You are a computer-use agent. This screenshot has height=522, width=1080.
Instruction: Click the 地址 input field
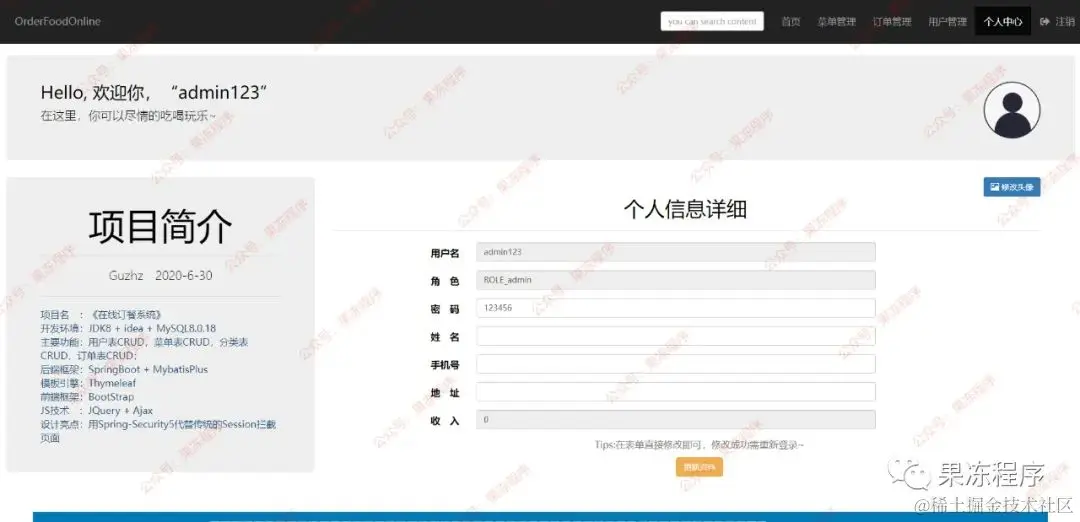tap(676, 392)
